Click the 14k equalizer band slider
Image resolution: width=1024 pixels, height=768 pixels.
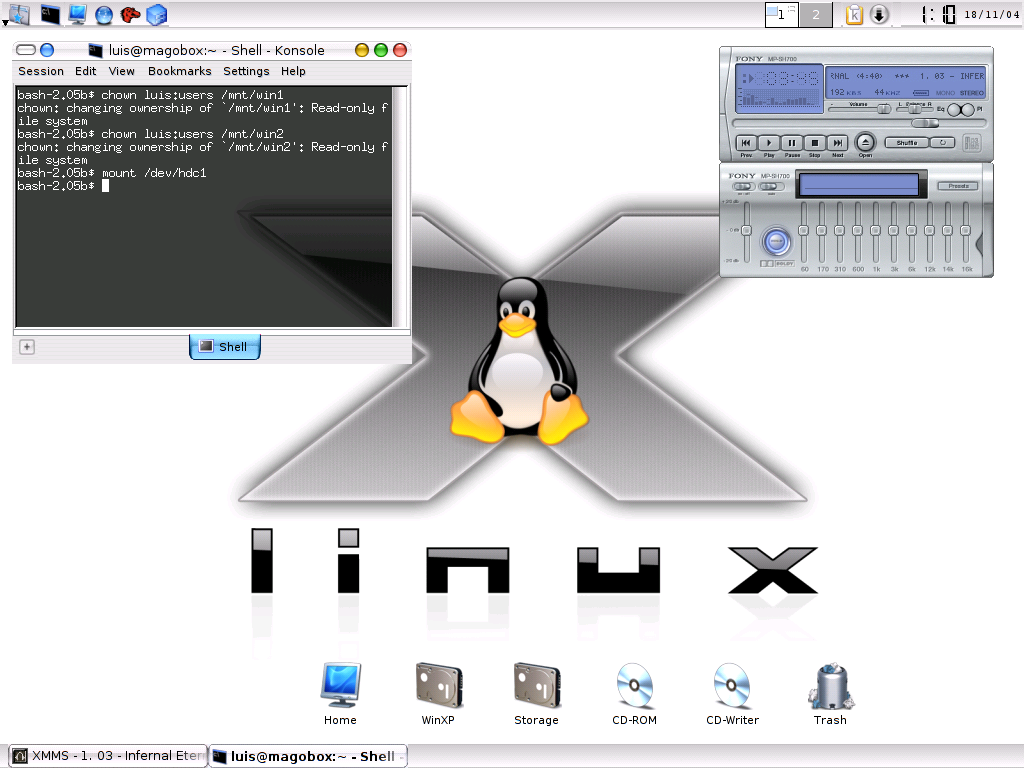point(948,231)
